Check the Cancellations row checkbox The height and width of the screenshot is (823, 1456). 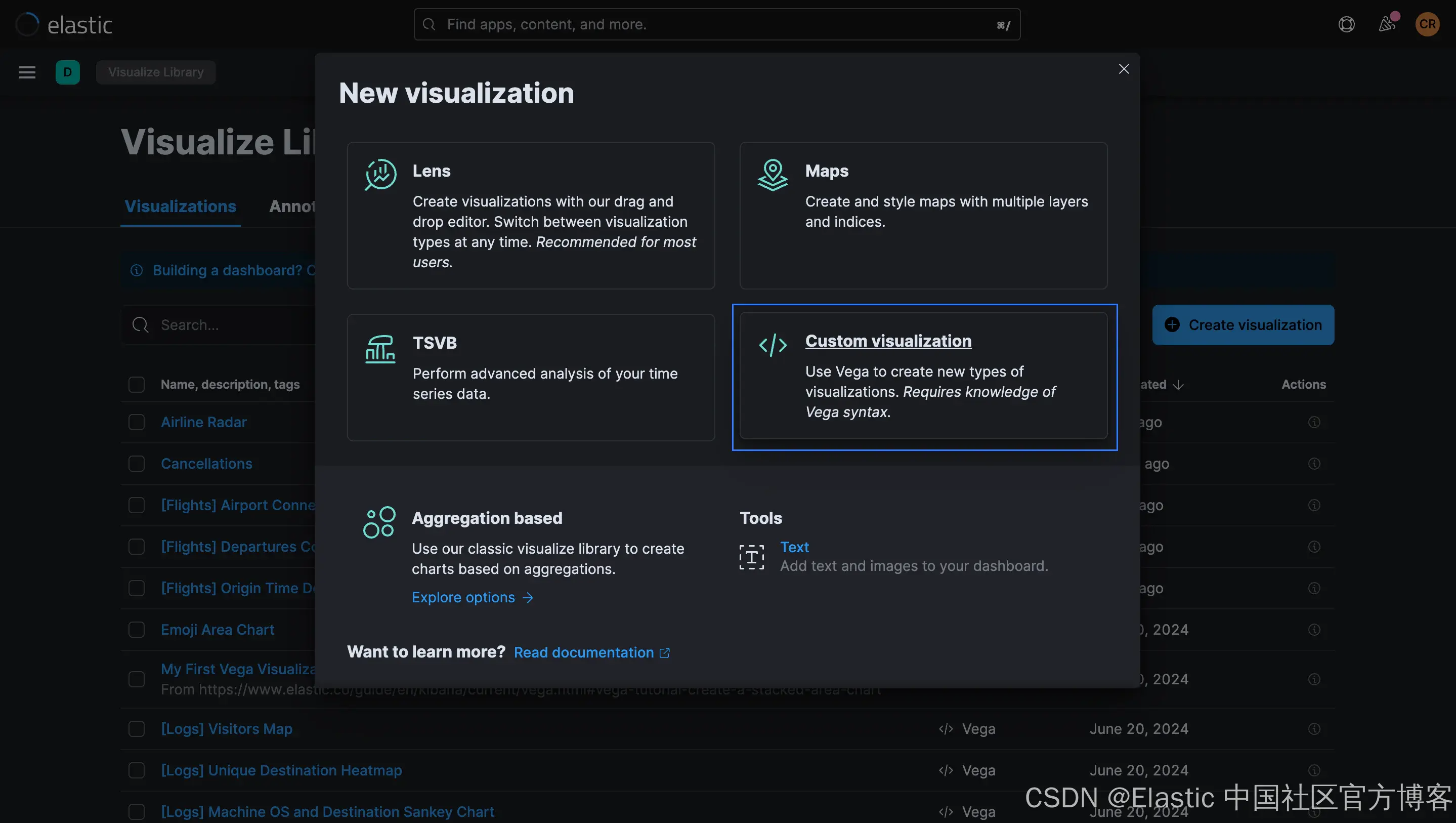click(x=136, y=463)
